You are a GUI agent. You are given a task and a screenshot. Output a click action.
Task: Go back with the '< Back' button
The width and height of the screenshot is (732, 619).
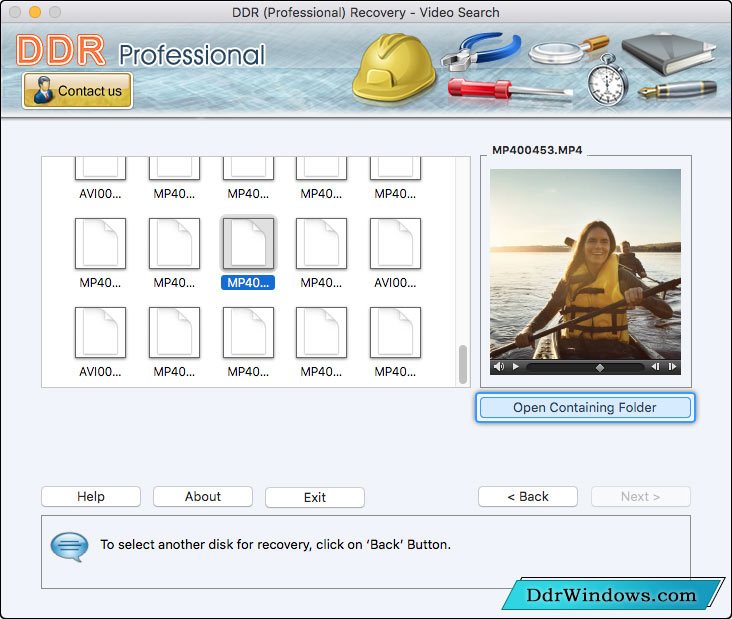528,497
